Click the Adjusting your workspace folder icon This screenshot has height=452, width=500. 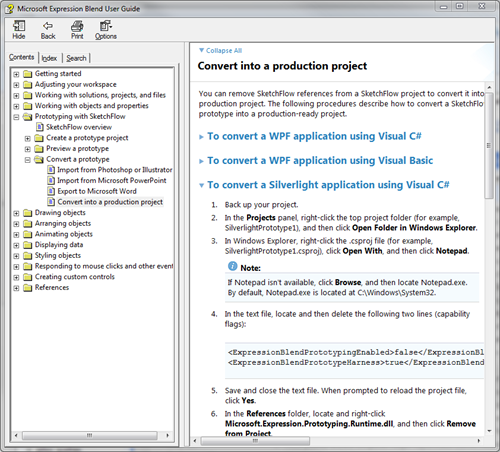click(x=28, y=84)
